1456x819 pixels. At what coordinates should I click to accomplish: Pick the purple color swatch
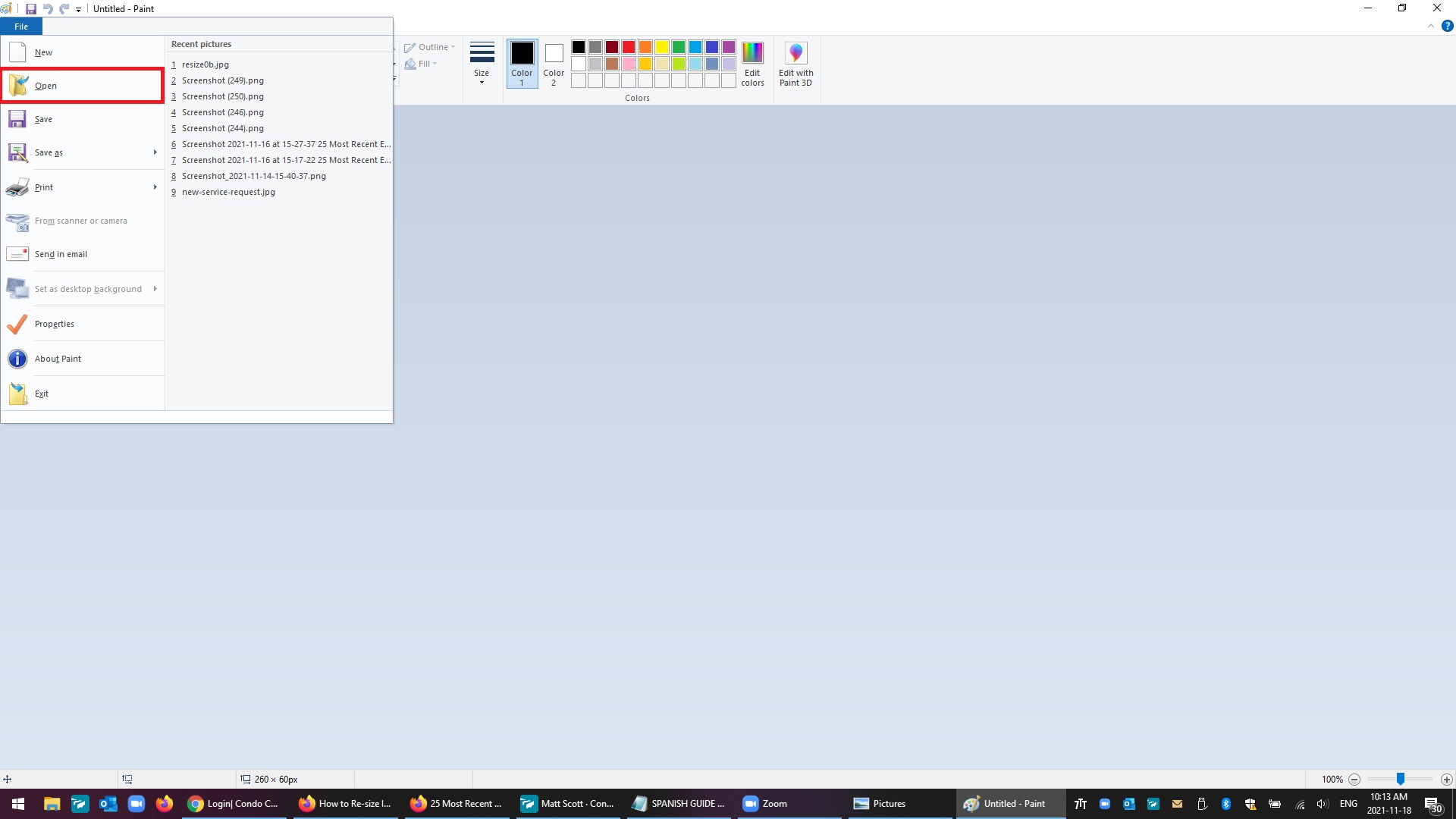click(729, 47)
